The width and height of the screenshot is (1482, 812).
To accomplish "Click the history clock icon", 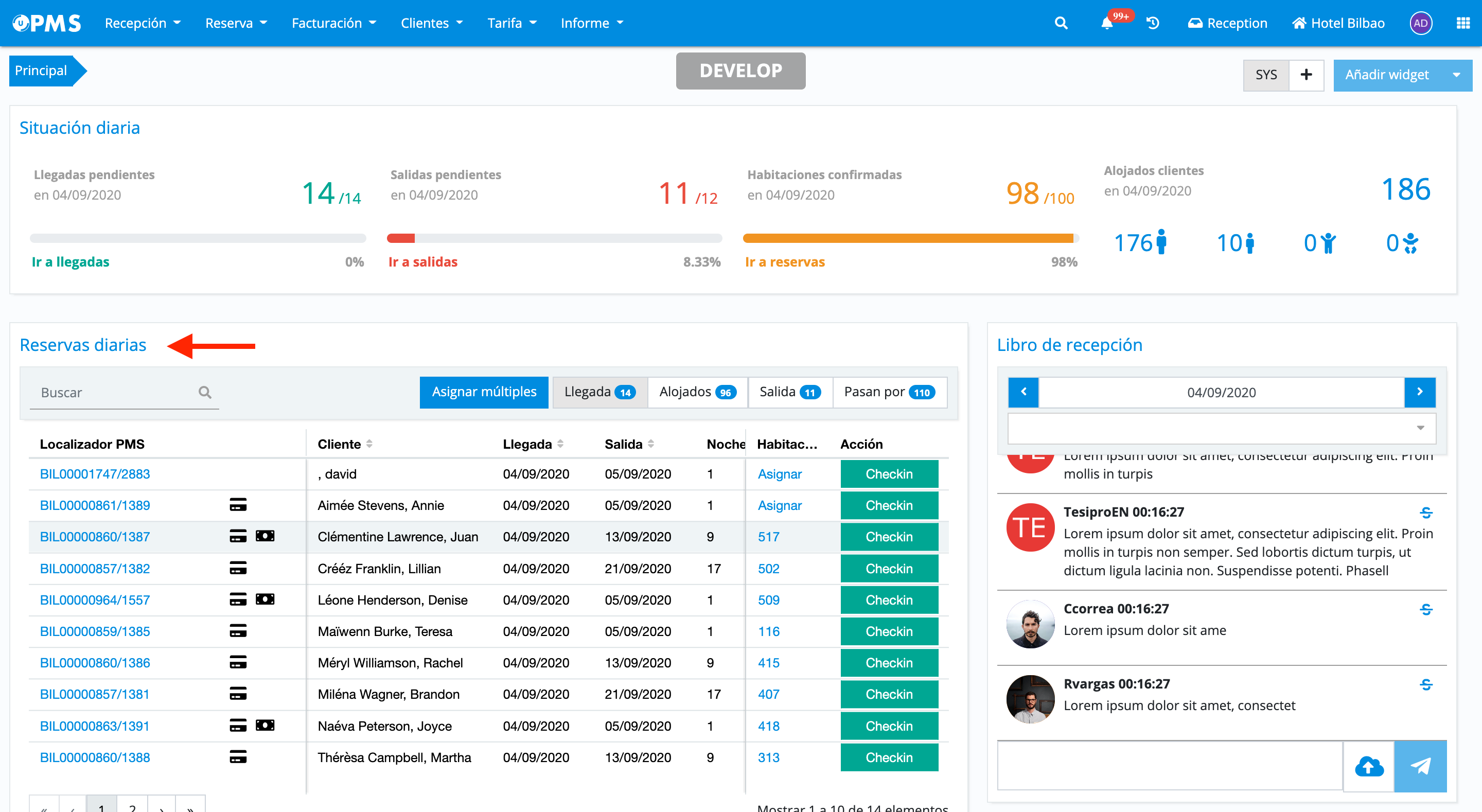I will (1152, 23).
